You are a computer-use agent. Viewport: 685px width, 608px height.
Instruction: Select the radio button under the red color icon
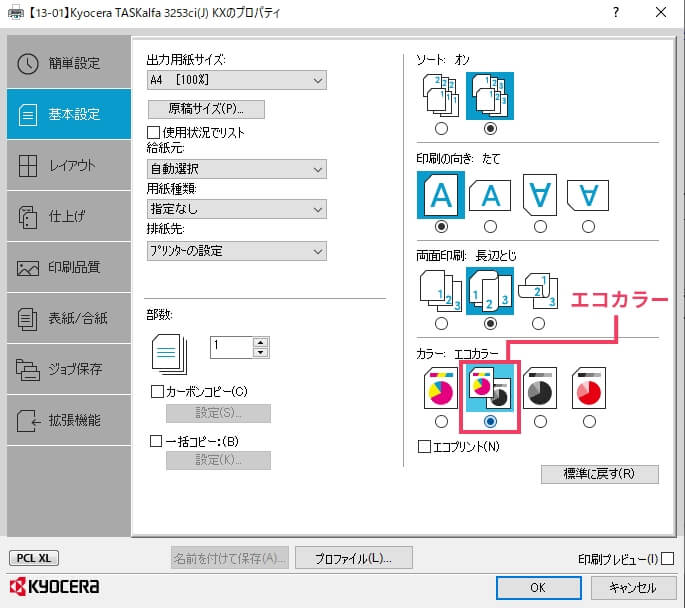(x=589, y=422)
